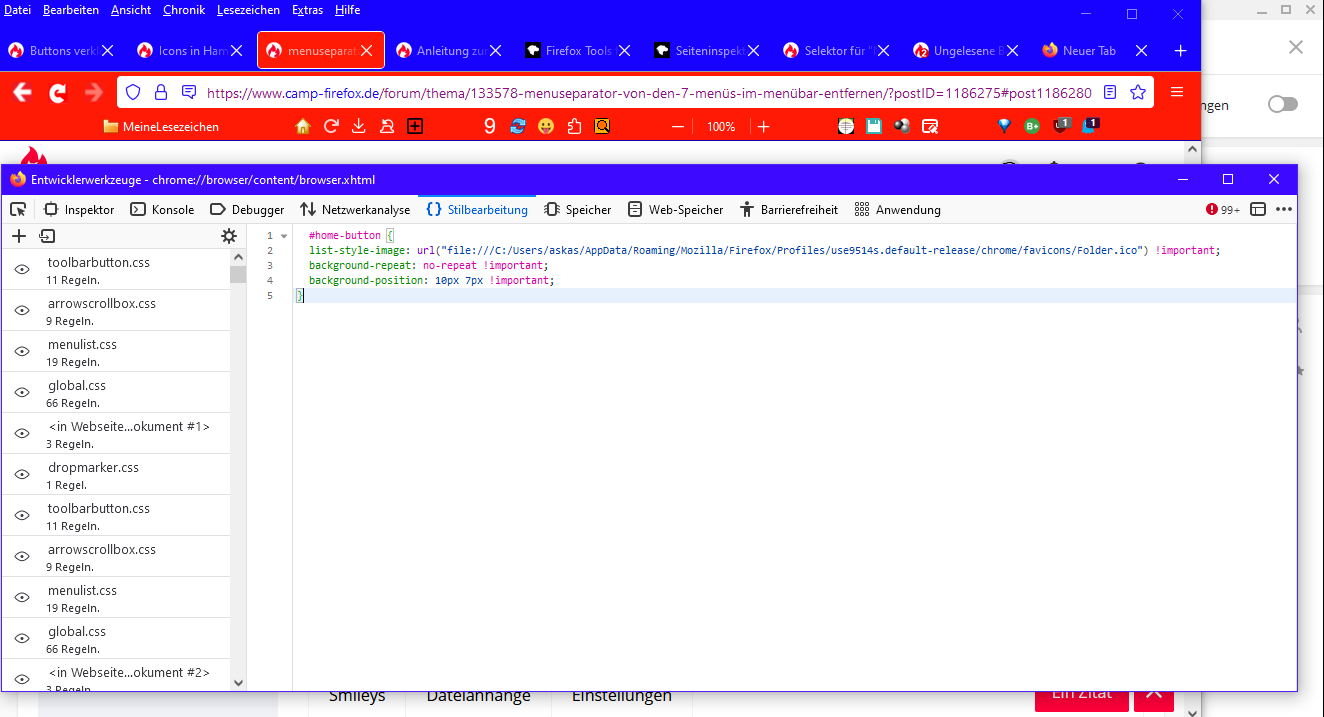Click the element picker icon in developer tools
Image resolution: width=1324 pixels, height=717 pixels.
(x=18, y=210)
